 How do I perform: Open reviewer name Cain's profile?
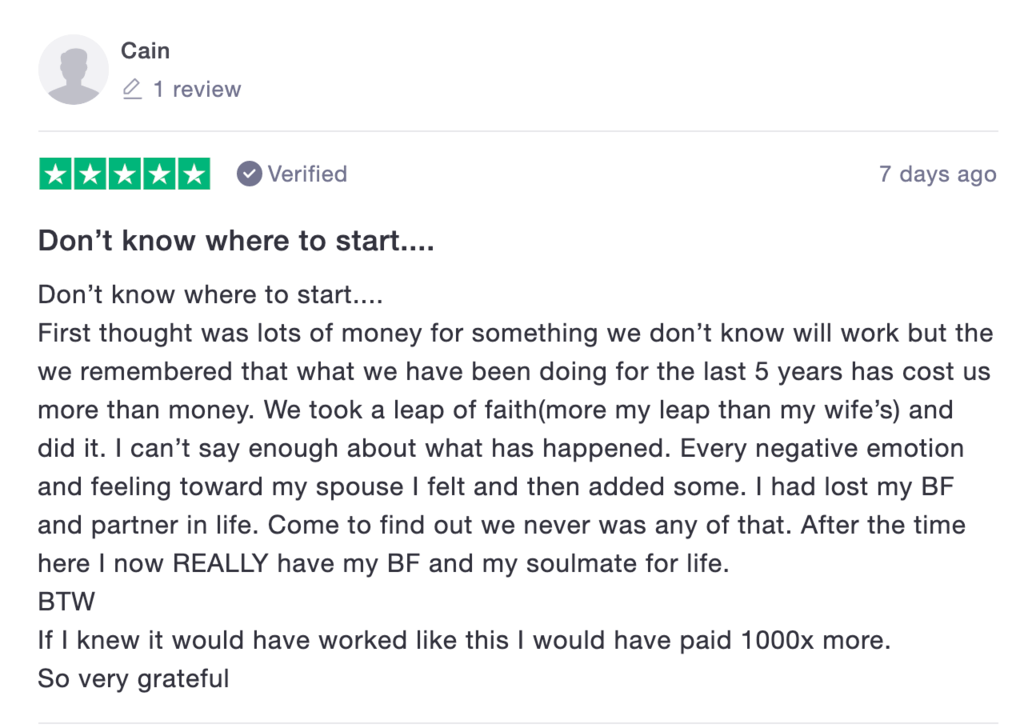pyautogui.click(x=145, y=51)
